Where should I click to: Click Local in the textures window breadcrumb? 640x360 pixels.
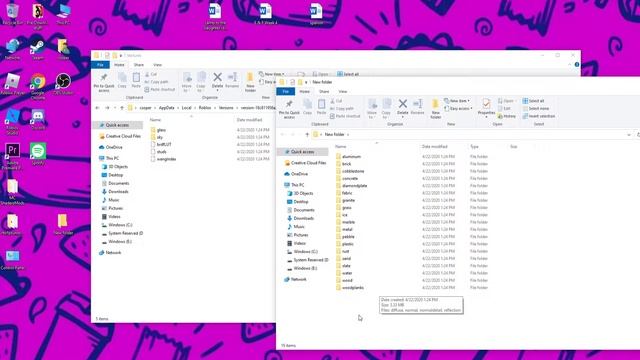point(187,108)
